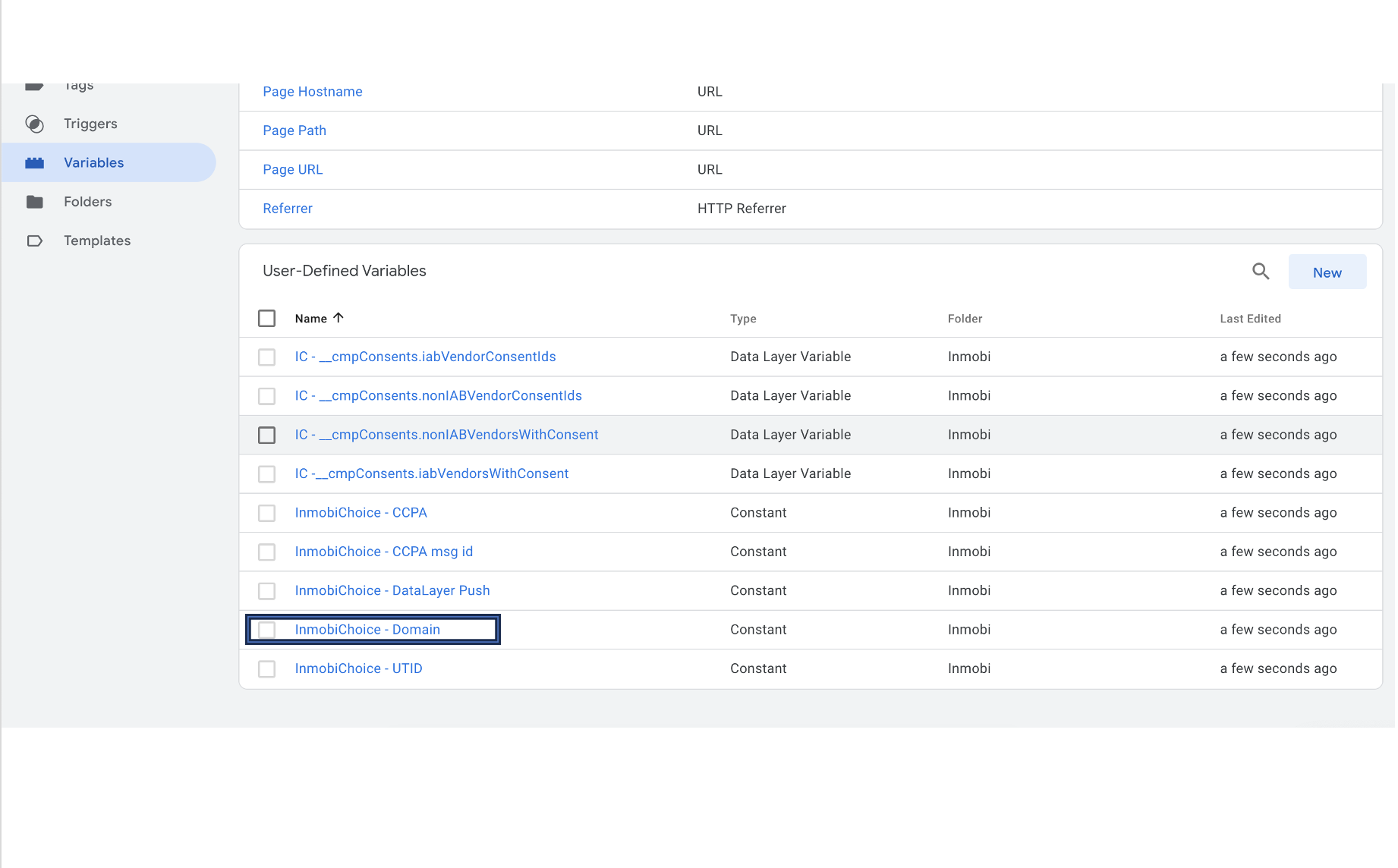1398x868 pixels.
Task: Open the Folders section
Action: [x=87, y=202]
